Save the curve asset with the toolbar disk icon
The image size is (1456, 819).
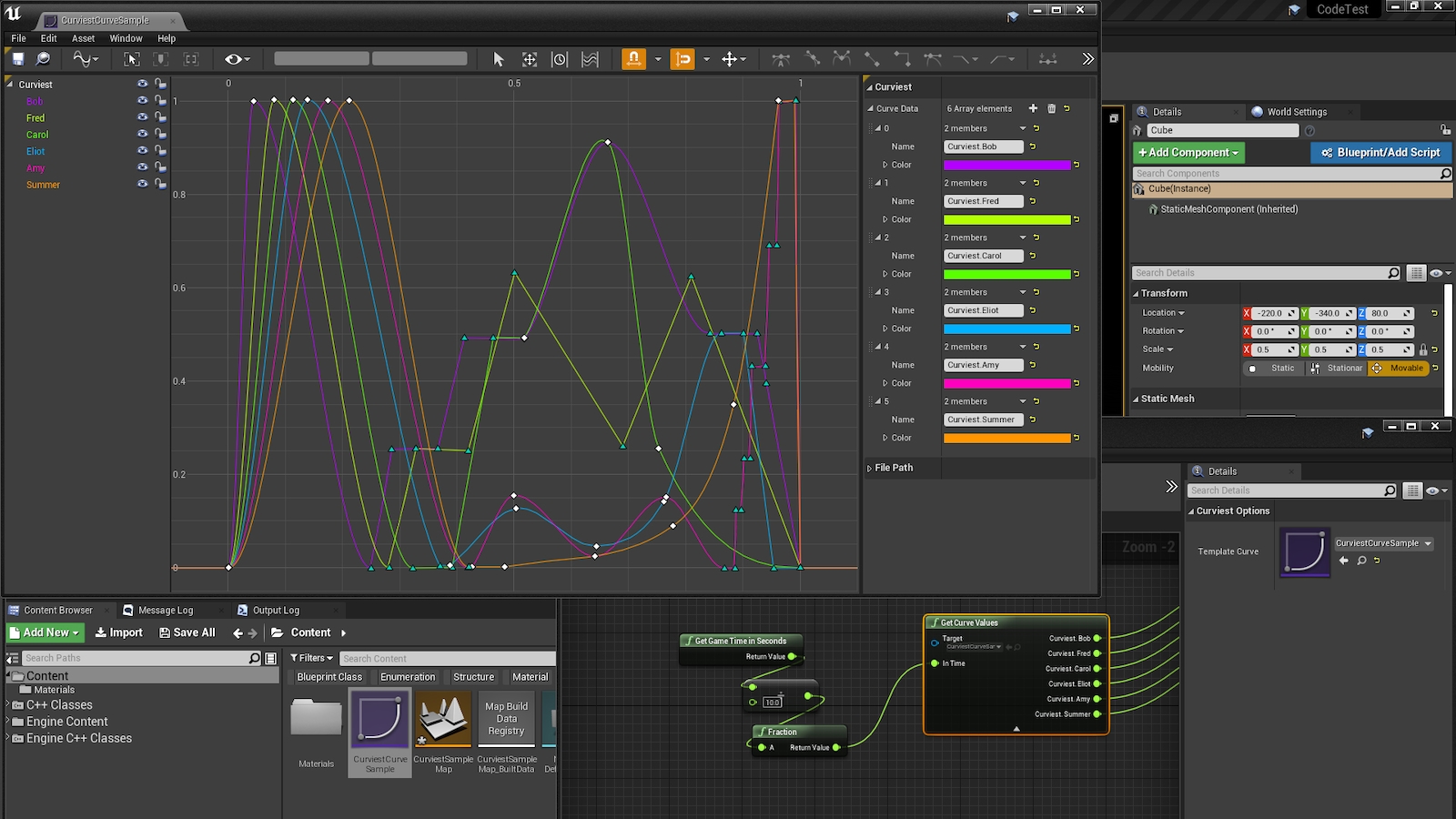coord(17,59)
